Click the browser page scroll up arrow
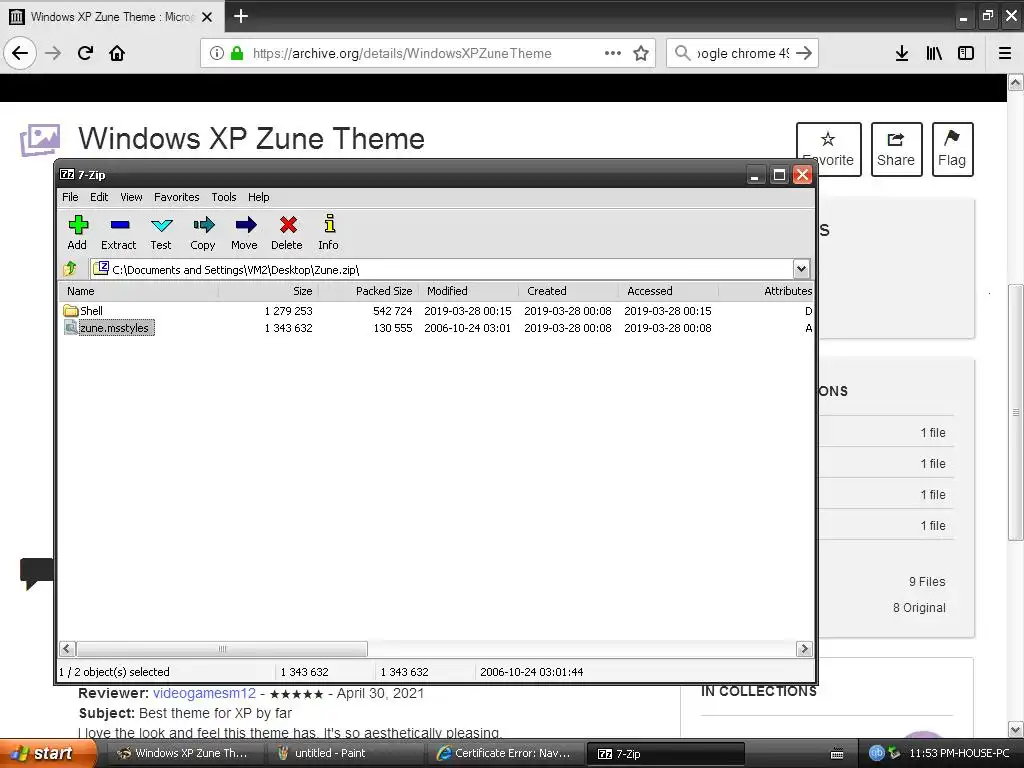The width and height of the screenshot is (1024, 768). (1016, 82)
